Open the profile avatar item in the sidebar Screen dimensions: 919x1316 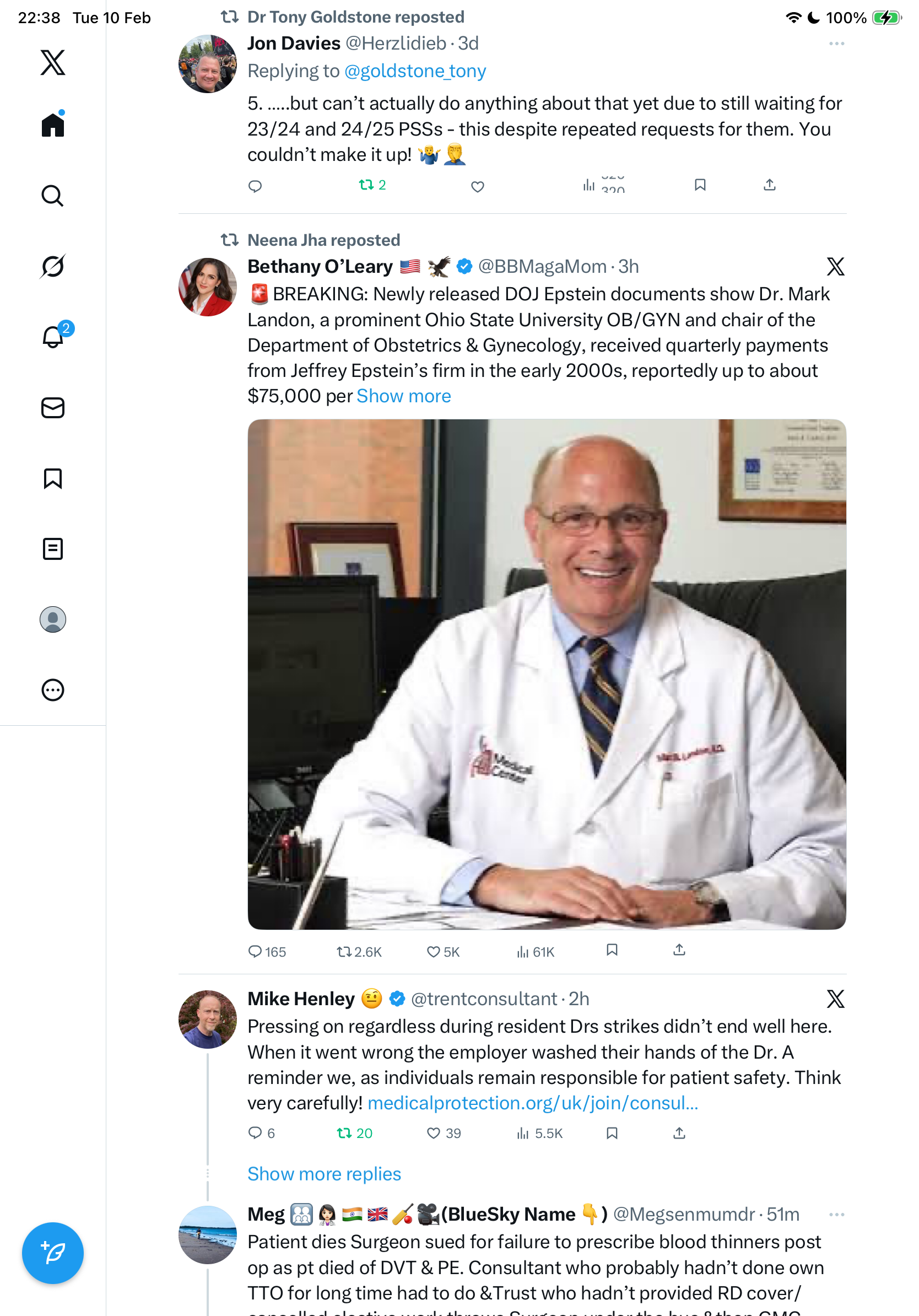(x=53, y=619)
